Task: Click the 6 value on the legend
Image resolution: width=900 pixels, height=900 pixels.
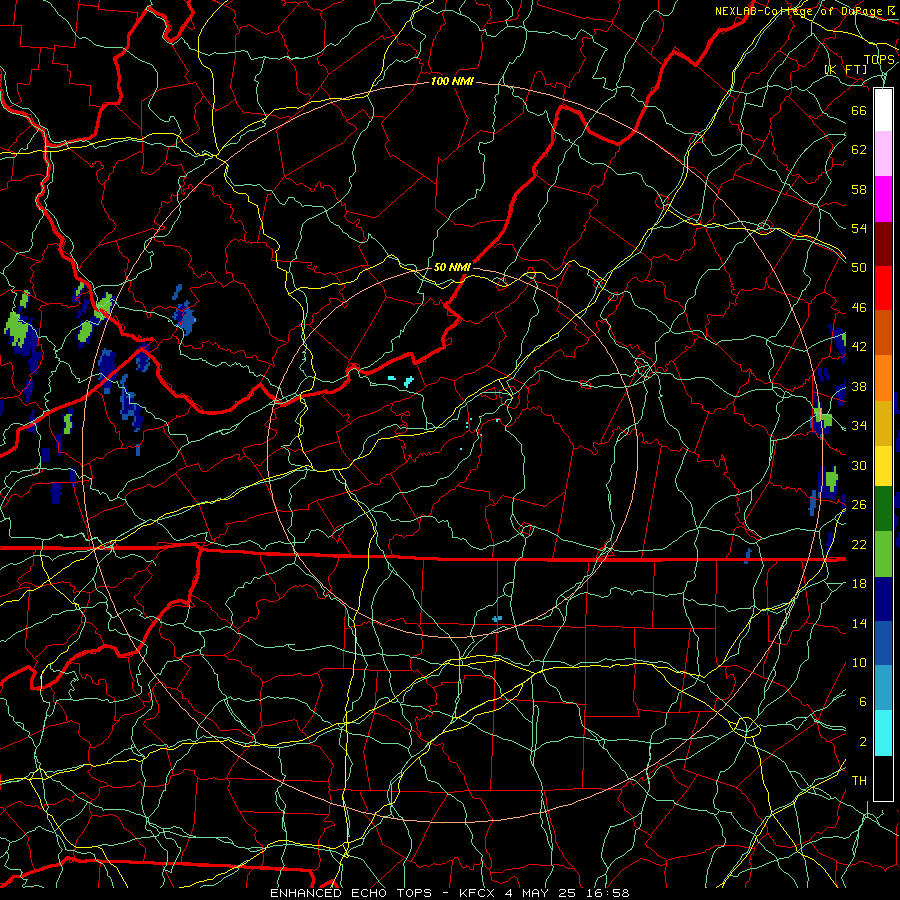Action: coord(863,701)
